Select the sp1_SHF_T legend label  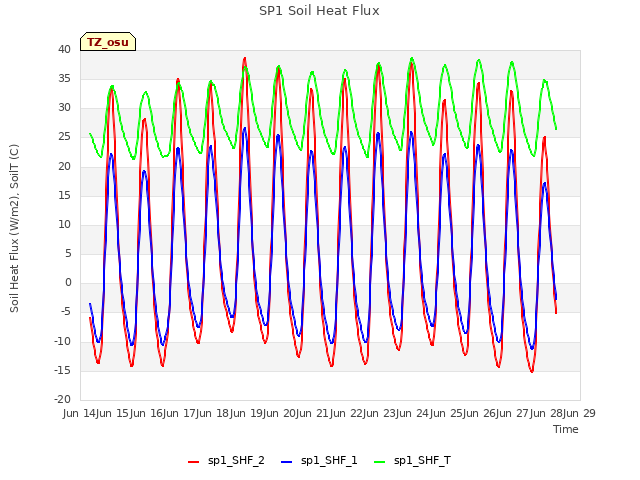(422, 461)
